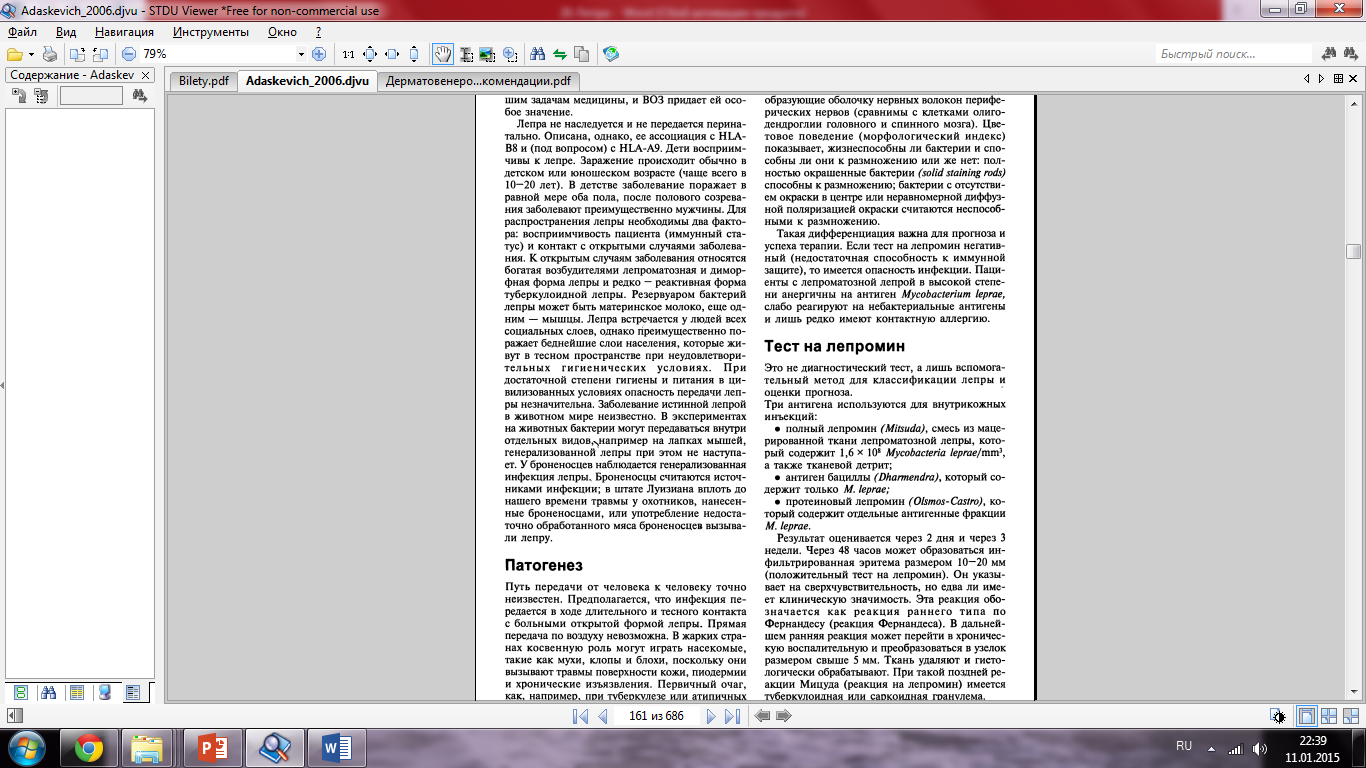Select the Hand tool
The height and width of the screenshot is (768, 1366).
tap(443, 54)
